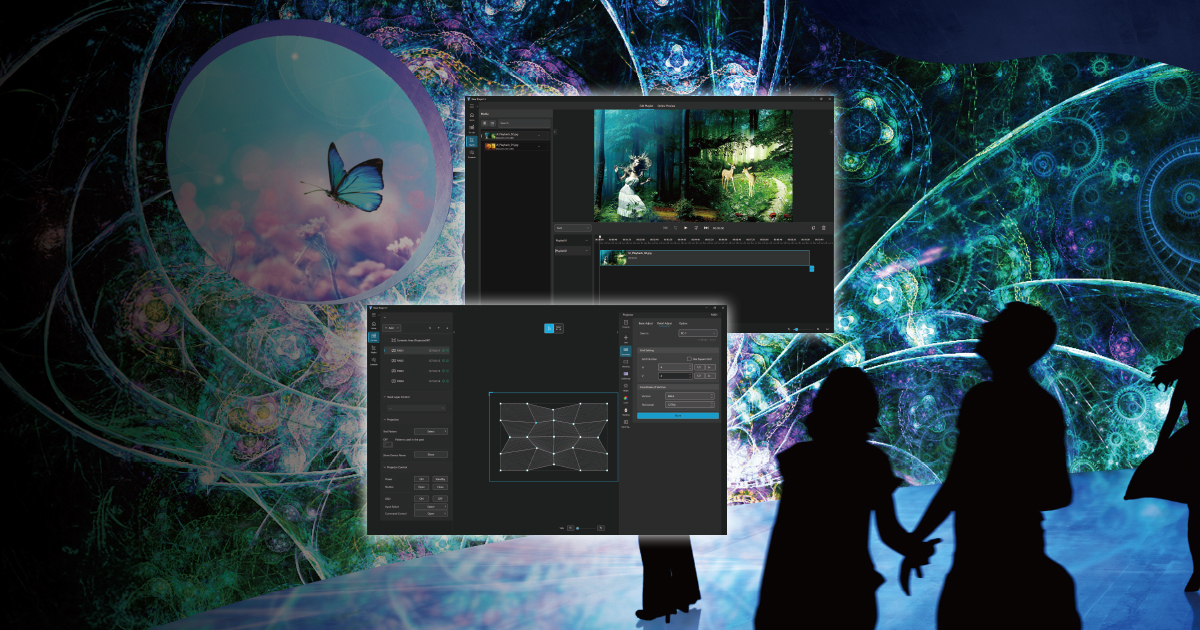
Task: Switch to the Online Preview tab
Action: coord(666,106)
